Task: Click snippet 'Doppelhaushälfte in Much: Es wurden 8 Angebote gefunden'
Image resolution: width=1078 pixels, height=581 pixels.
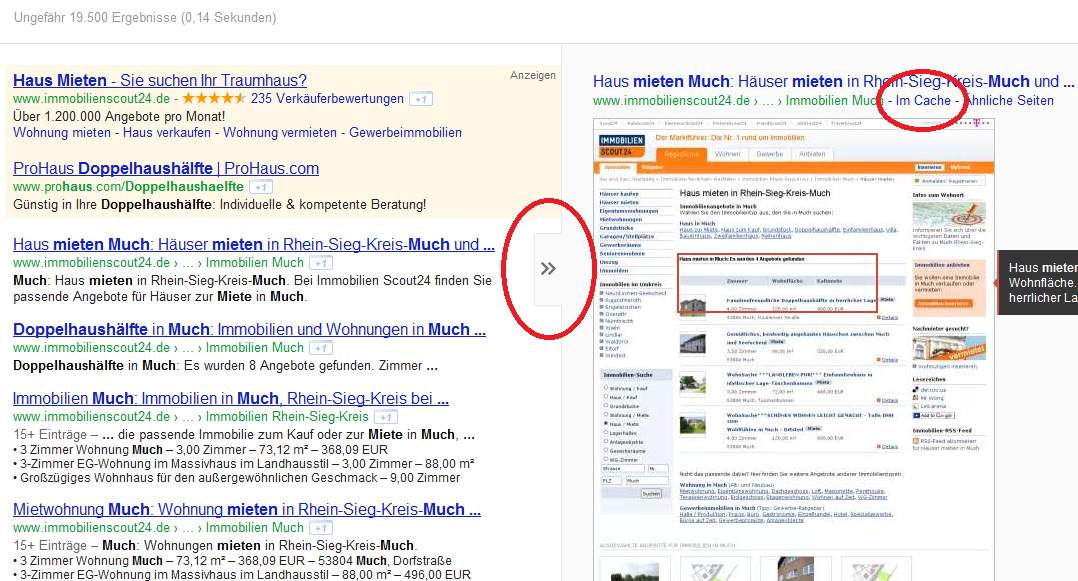Action: pos(226,366)
